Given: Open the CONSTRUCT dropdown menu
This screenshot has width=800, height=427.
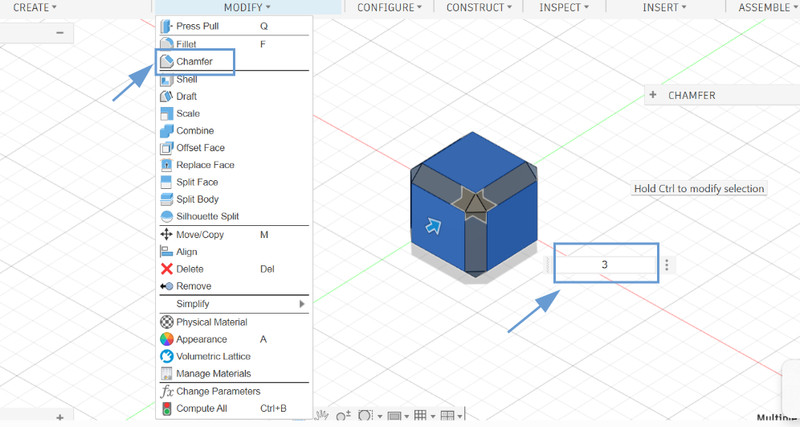Looking at the screenshot, I should (479, 7).
